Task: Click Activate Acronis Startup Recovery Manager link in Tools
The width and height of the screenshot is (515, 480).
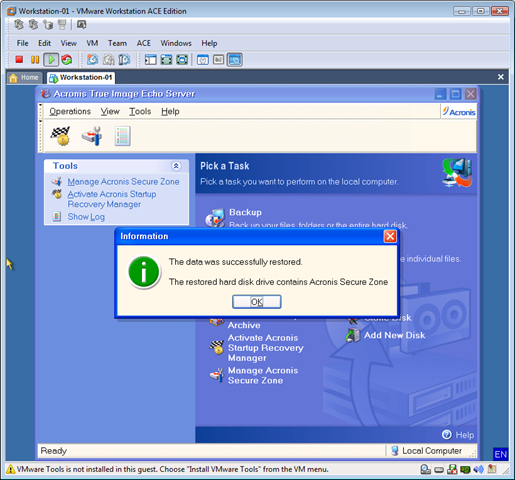Action: [x=112, y=199]
